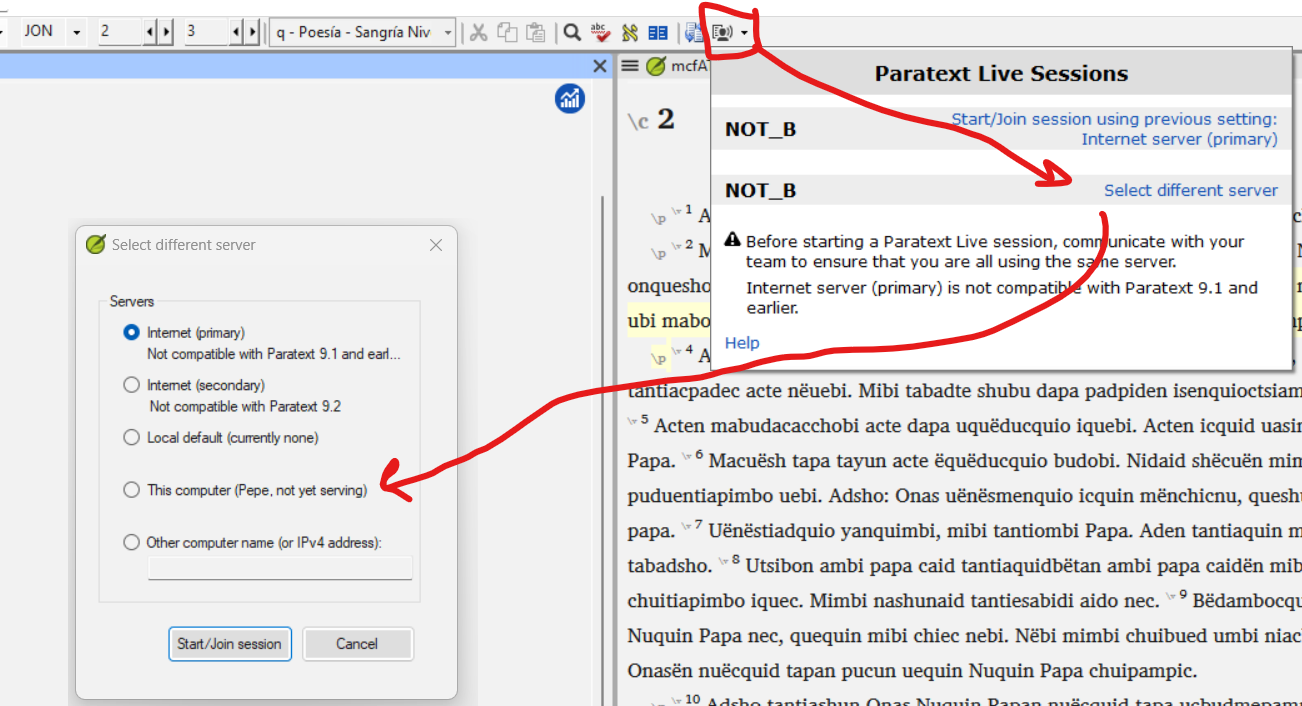1302x706 pixels.
Task: Open the q - Poesía paragraph style dropdown
Action: click(x=448, y=32)
